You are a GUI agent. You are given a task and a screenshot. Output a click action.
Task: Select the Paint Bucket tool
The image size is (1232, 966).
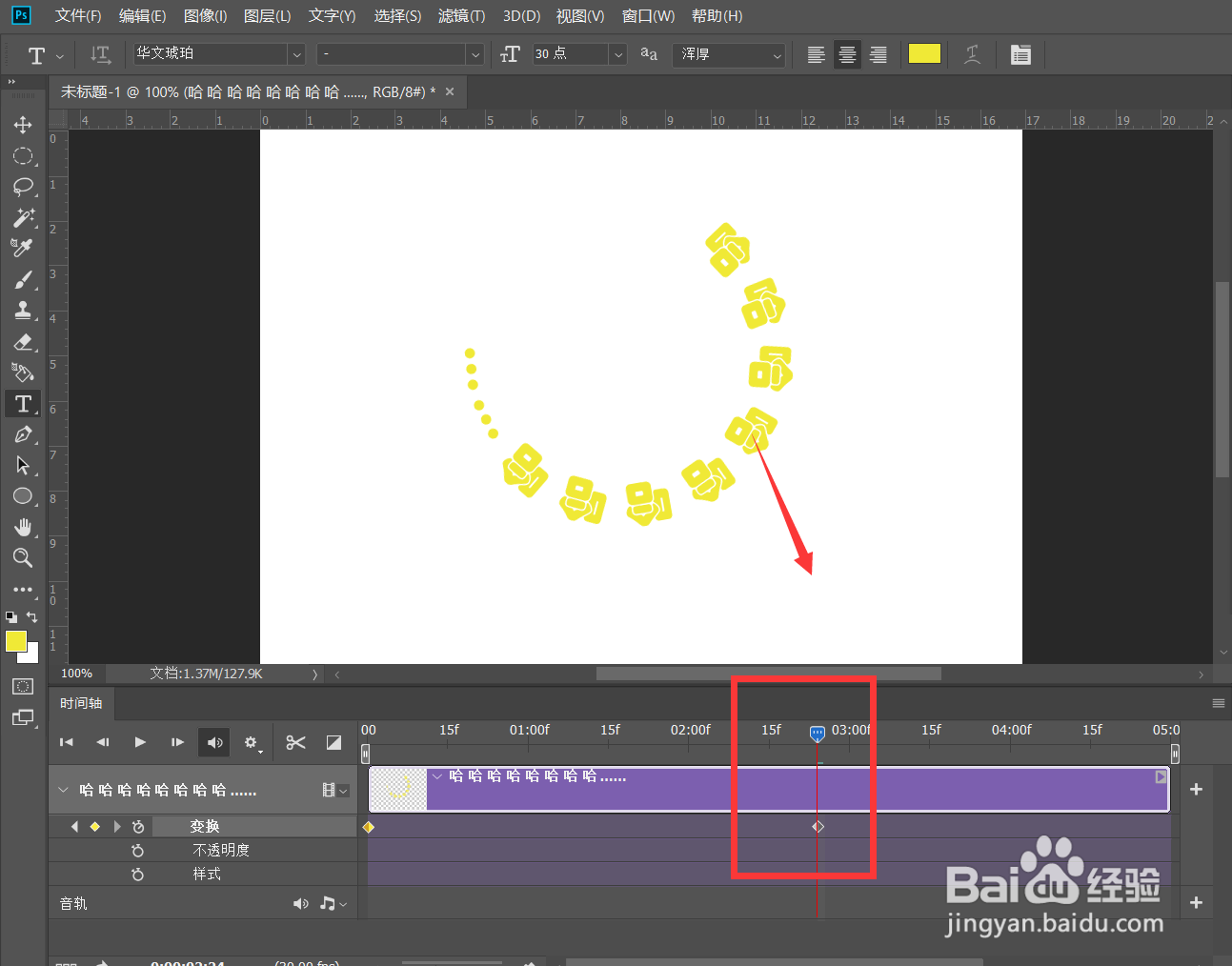click(x=23, y=372)
